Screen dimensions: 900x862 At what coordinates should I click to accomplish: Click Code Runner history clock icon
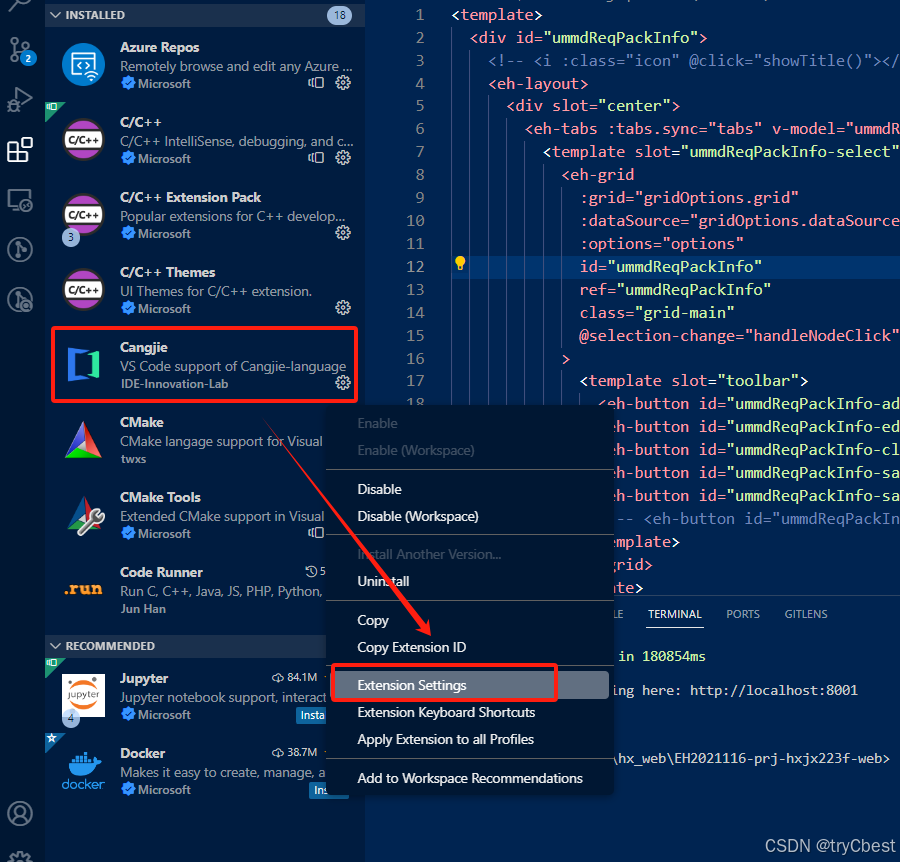[311, 571]
